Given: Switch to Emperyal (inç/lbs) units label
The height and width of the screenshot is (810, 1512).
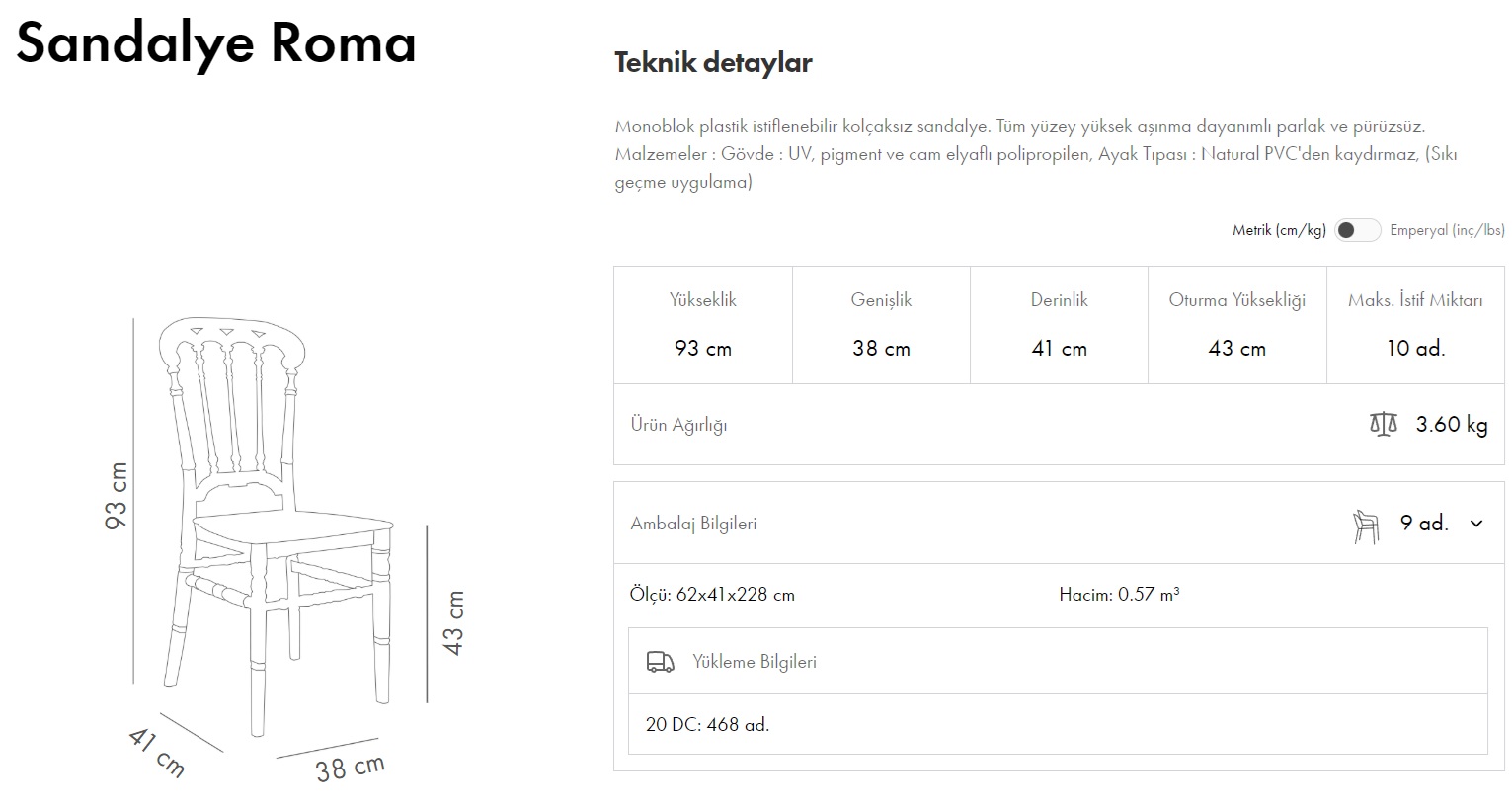Looking at the screenshot, I should [x=1447, y=230].
